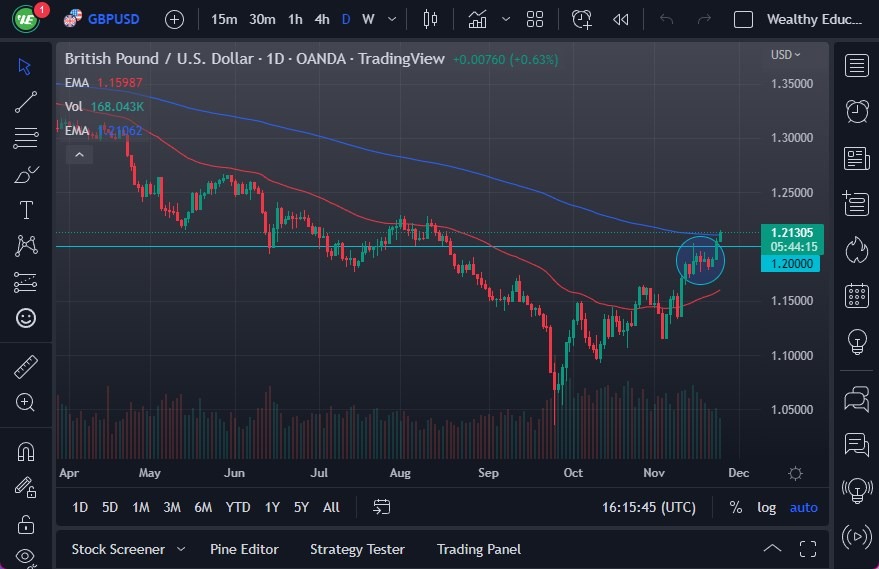
Task: Switch to the Strategy Tester tab
Action: coord(357,549)
